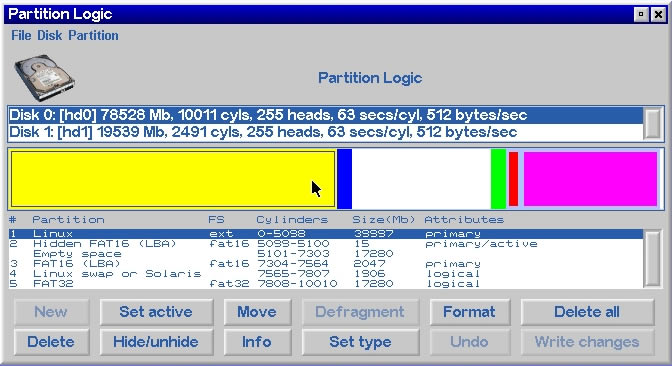Open the Disk menu
Viewport: 672px width, 366px height.
49,36
